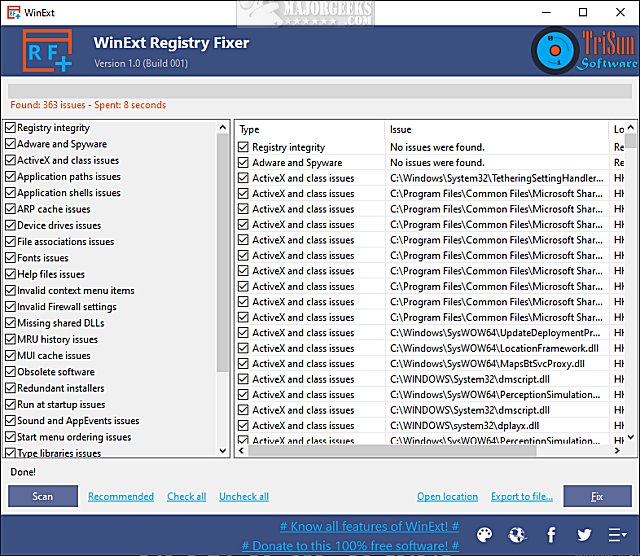Sort results by the Issue column header
This screenshot has width=640, height=556.
pyautogui.click(x=496, y=130)
